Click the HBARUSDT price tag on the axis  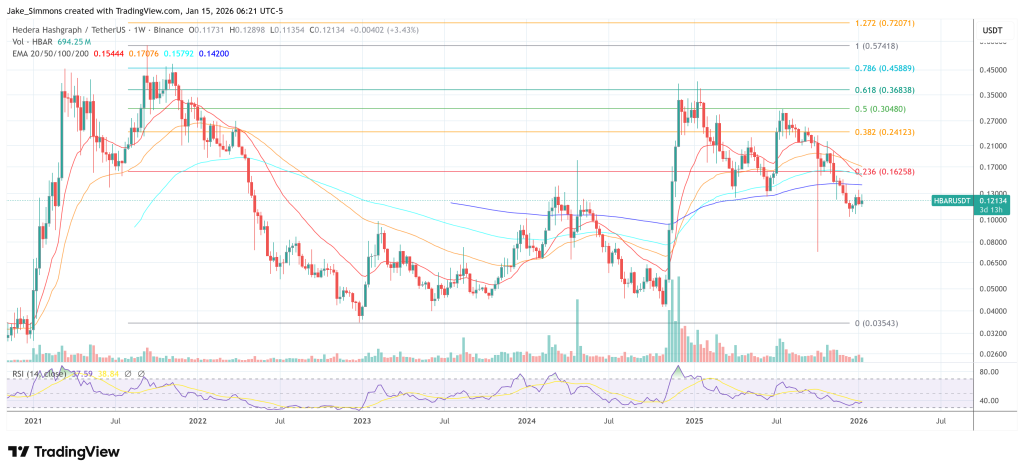(958, 201)
